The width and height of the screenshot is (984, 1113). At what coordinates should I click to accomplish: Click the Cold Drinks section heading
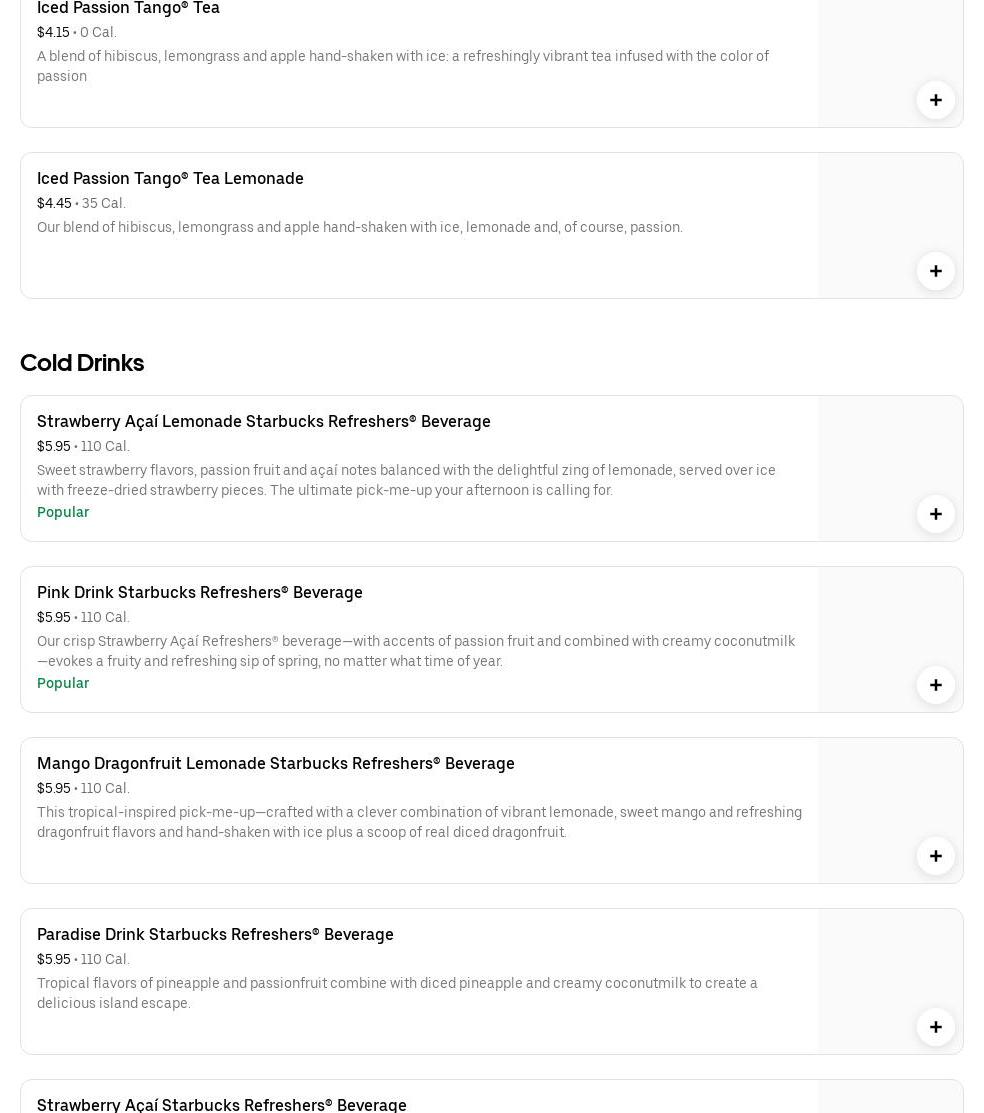tap(82, 363)
